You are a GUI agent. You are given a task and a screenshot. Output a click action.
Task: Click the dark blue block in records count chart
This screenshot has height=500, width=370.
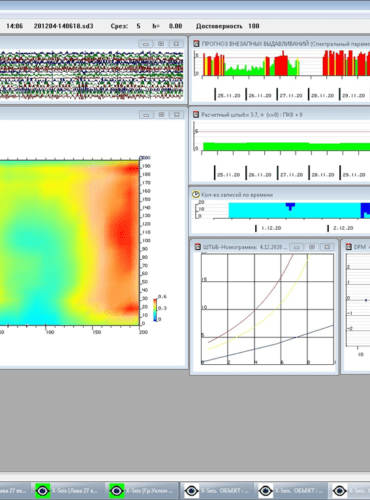click(365, 210)
